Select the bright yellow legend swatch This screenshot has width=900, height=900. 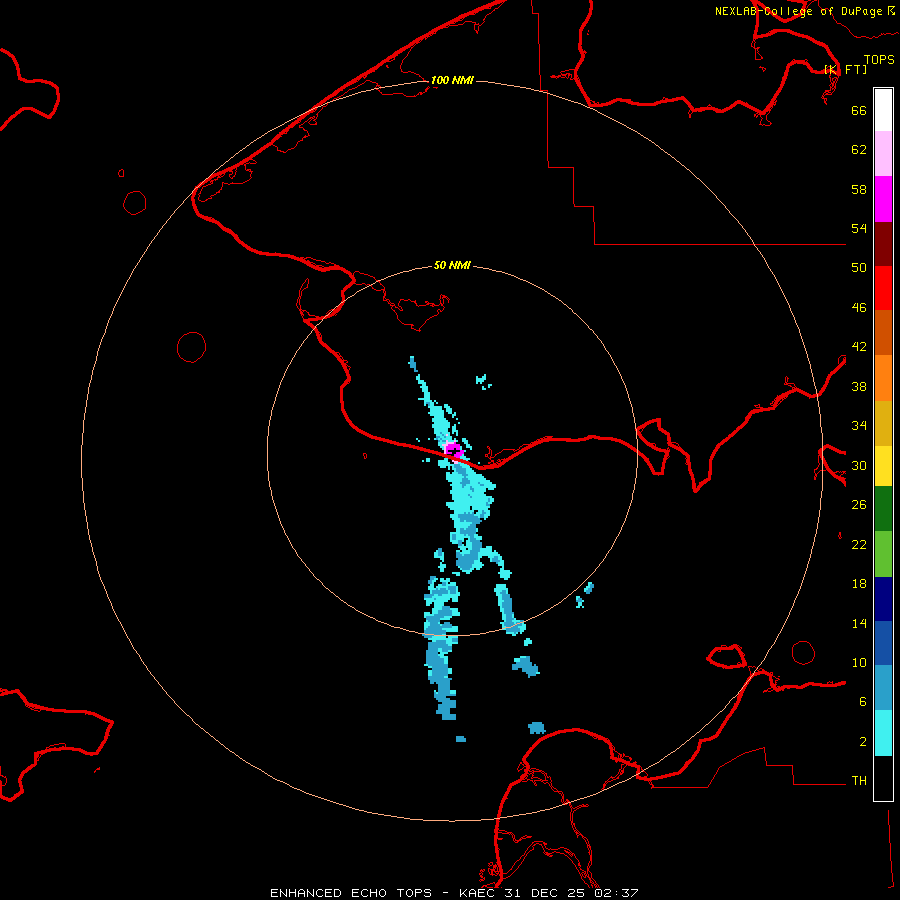coord(883,466)
